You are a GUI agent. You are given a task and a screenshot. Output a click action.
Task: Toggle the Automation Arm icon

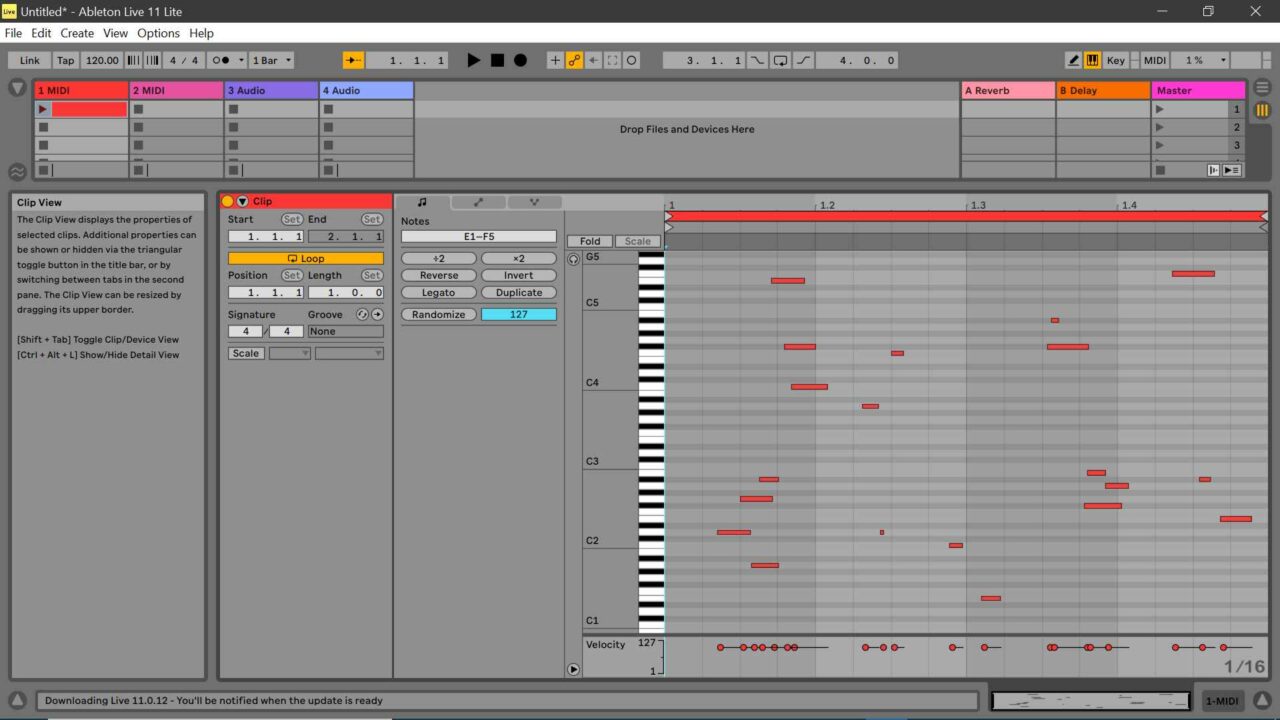pos(575,60)
